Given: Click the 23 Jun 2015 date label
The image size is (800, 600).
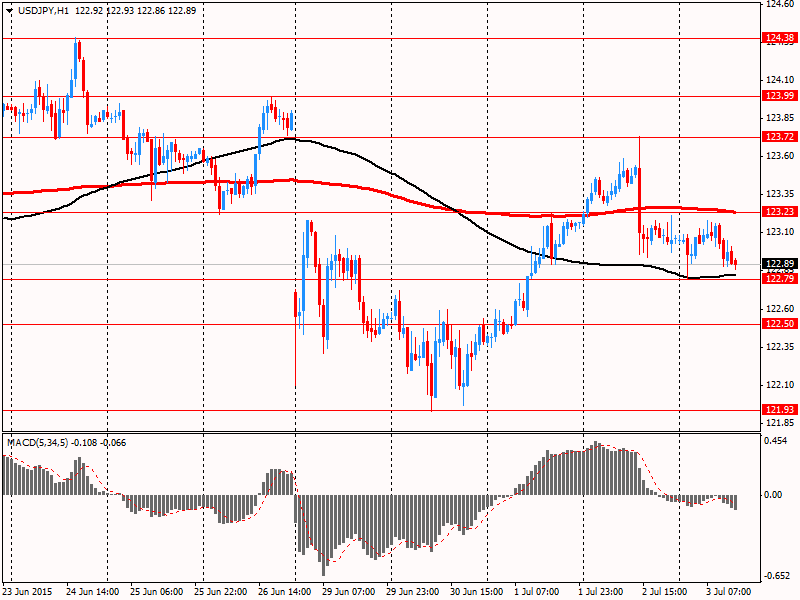Looking at the screenshot, I should click(x=27, y=591).
